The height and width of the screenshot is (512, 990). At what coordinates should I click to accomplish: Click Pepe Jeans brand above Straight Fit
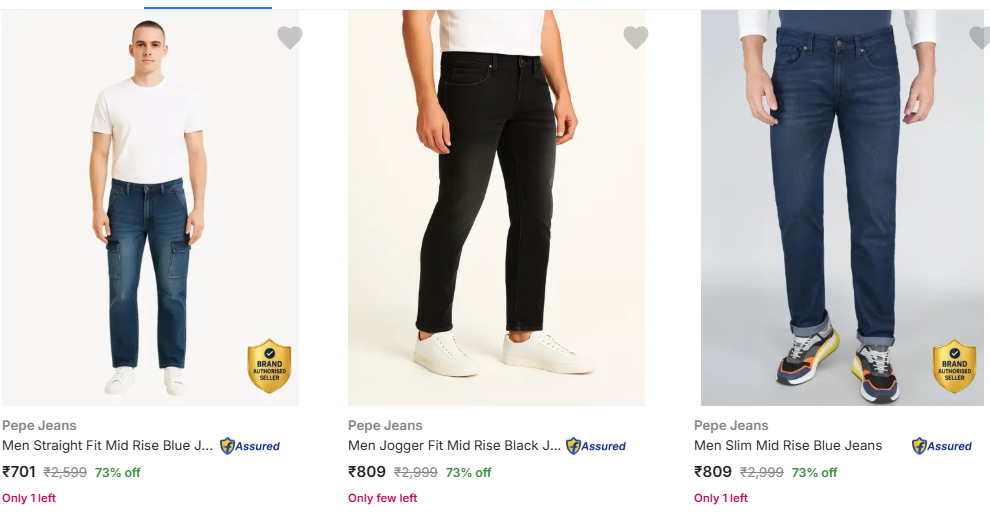[x=39, y=426]
